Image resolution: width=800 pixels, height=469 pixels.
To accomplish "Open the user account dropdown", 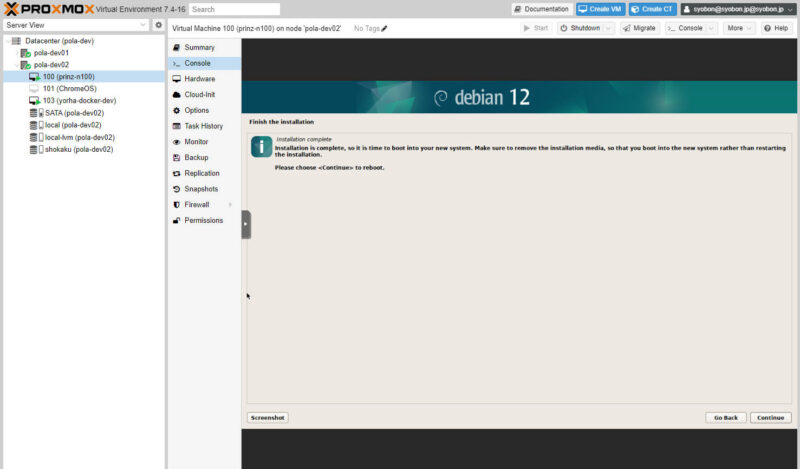I will [737, 9].
